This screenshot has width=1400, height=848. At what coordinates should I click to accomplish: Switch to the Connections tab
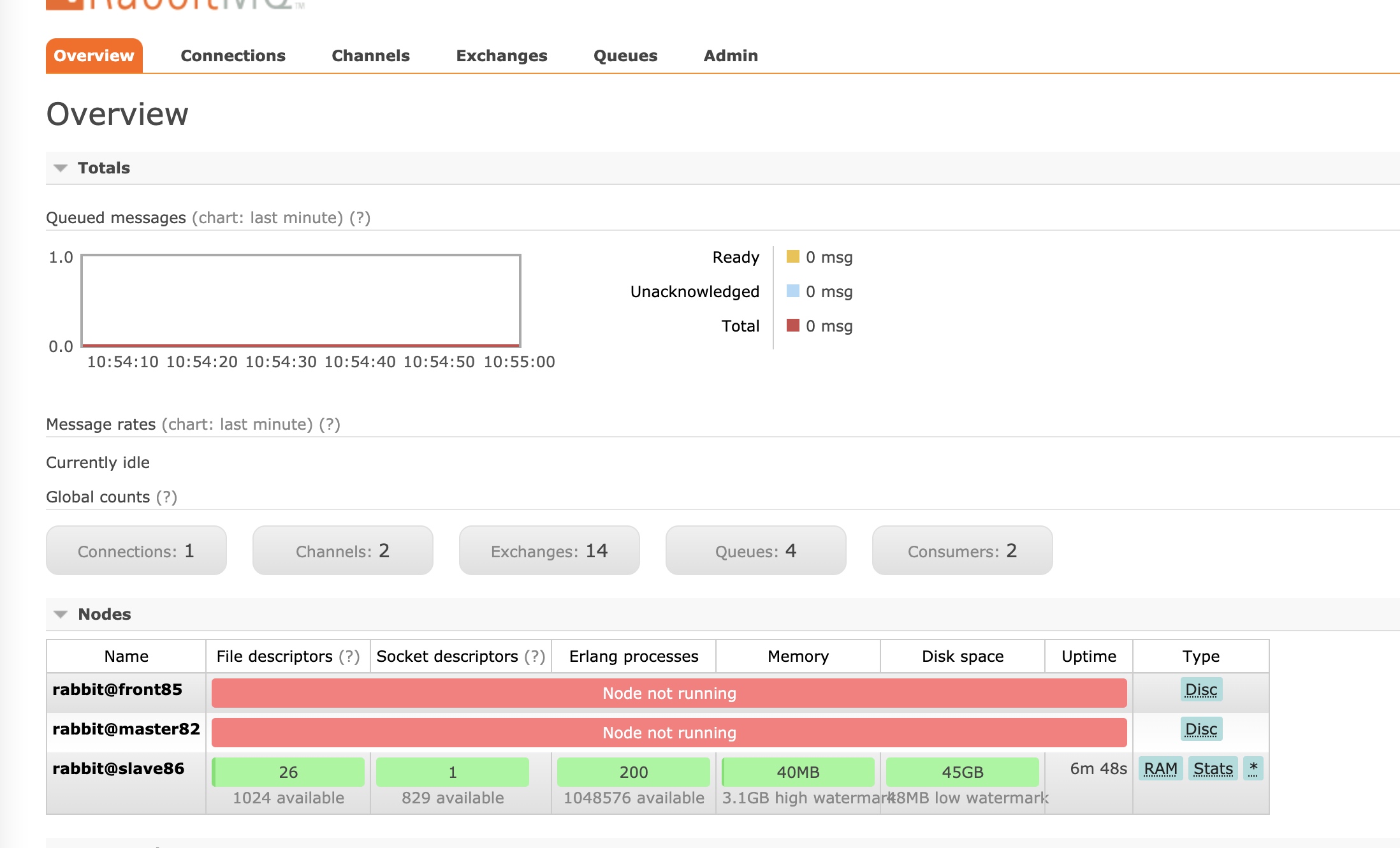(x=233, y=56)
